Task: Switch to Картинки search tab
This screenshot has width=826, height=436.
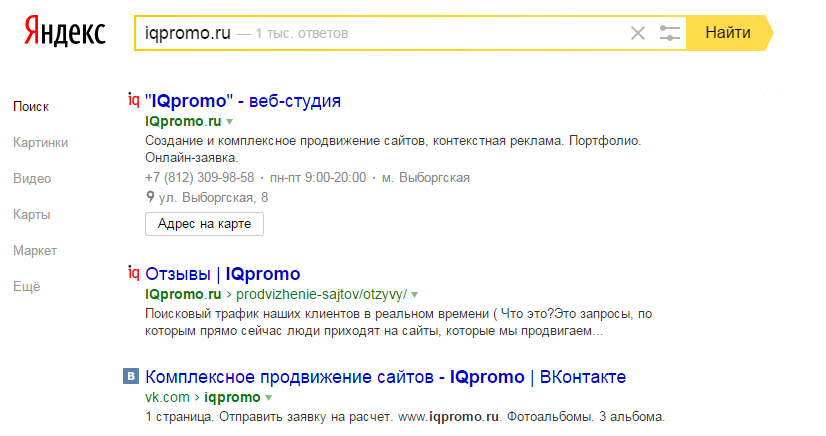Action: [41, 143]
